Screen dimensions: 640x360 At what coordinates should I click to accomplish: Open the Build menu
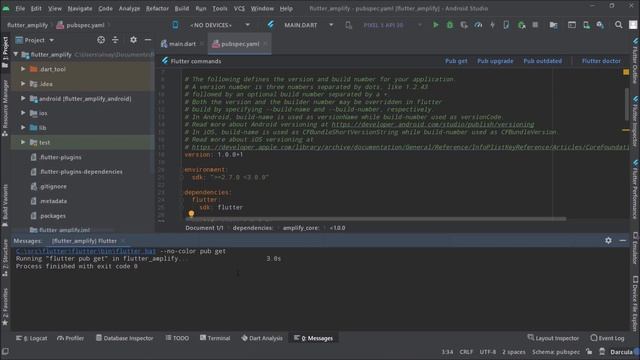tap(182, 8)
